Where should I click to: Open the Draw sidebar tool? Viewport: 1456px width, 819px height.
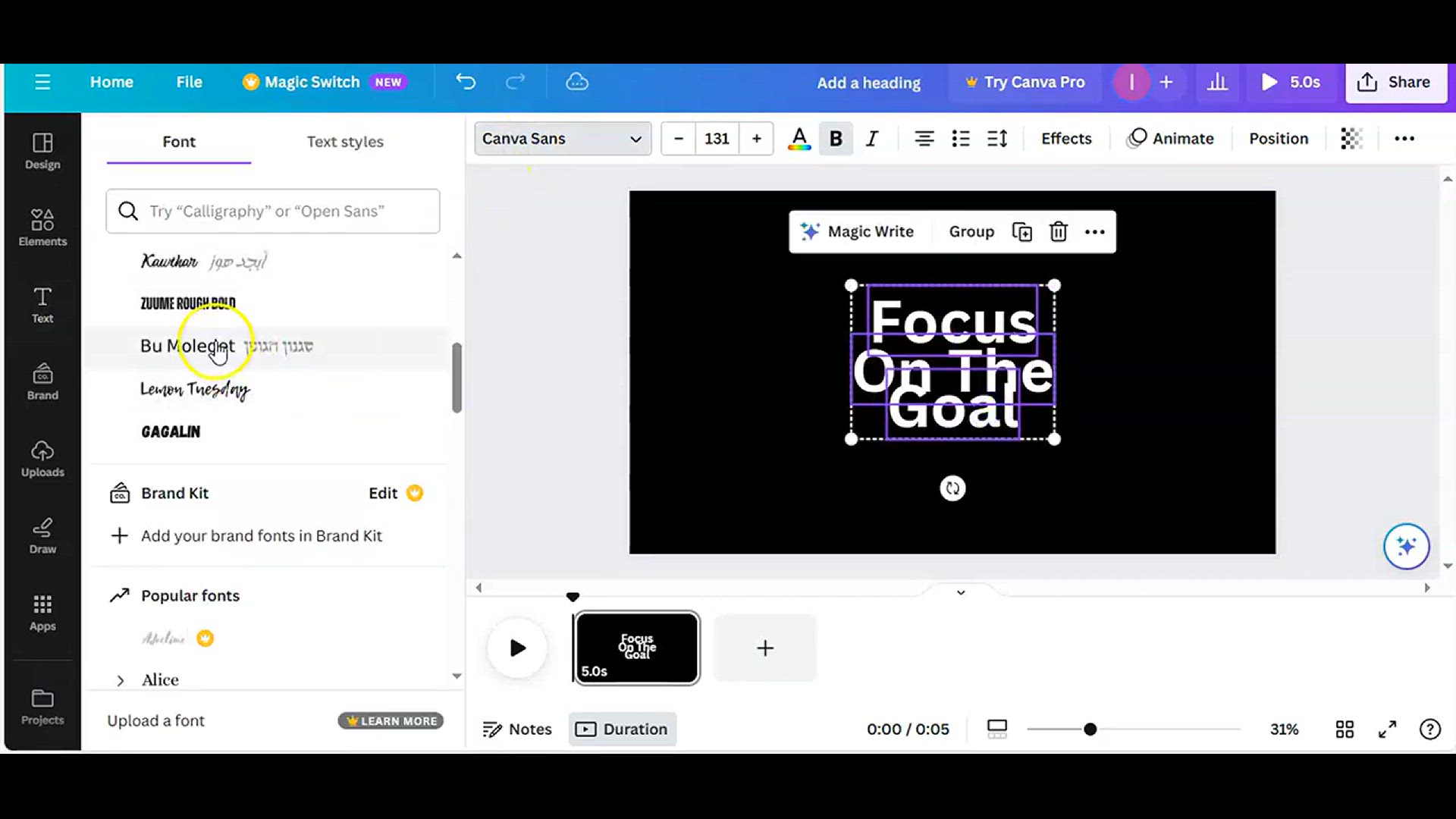tap(42, 535)
